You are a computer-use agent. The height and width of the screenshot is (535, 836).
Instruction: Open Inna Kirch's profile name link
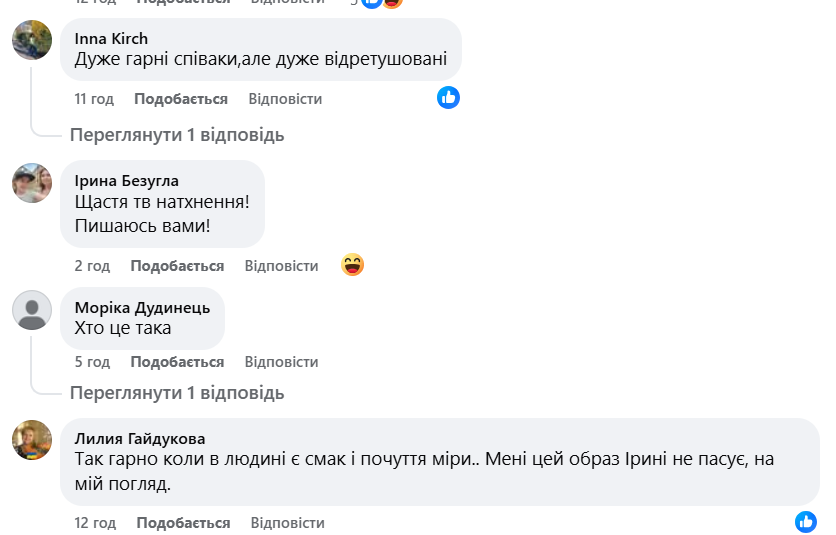click(x=111, y=39)
